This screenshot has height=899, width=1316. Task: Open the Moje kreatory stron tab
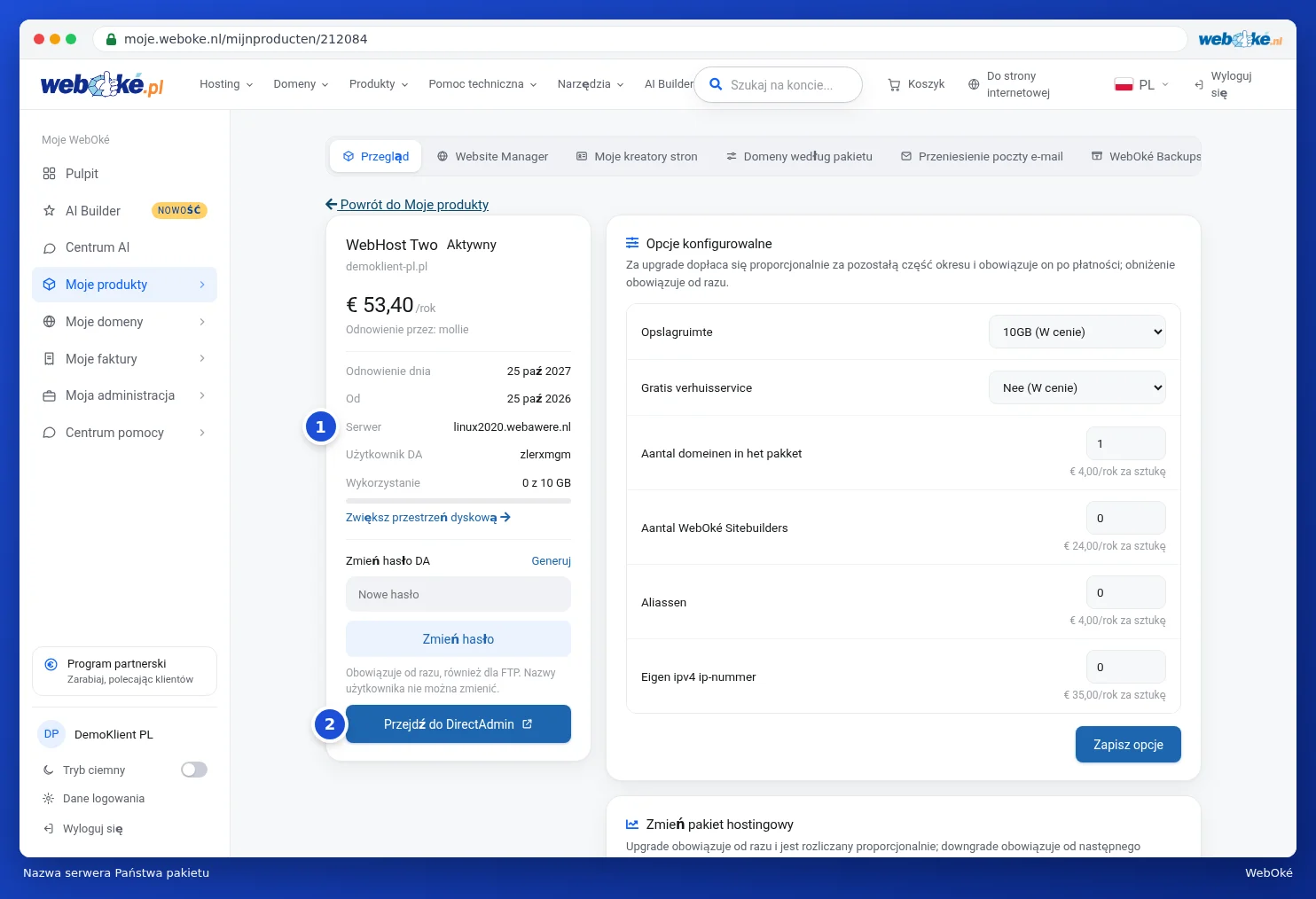(637, 156)
